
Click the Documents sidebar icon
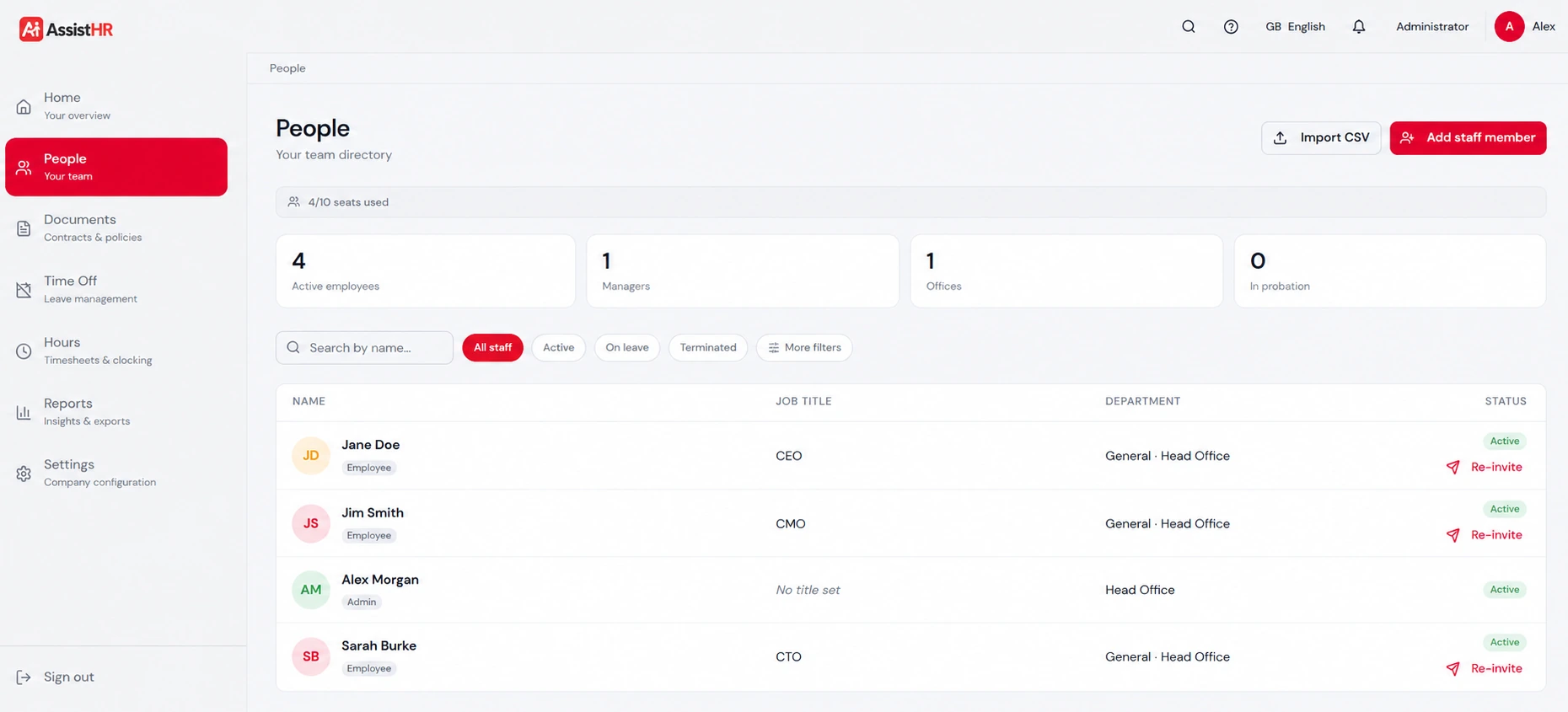coord(24,228)
